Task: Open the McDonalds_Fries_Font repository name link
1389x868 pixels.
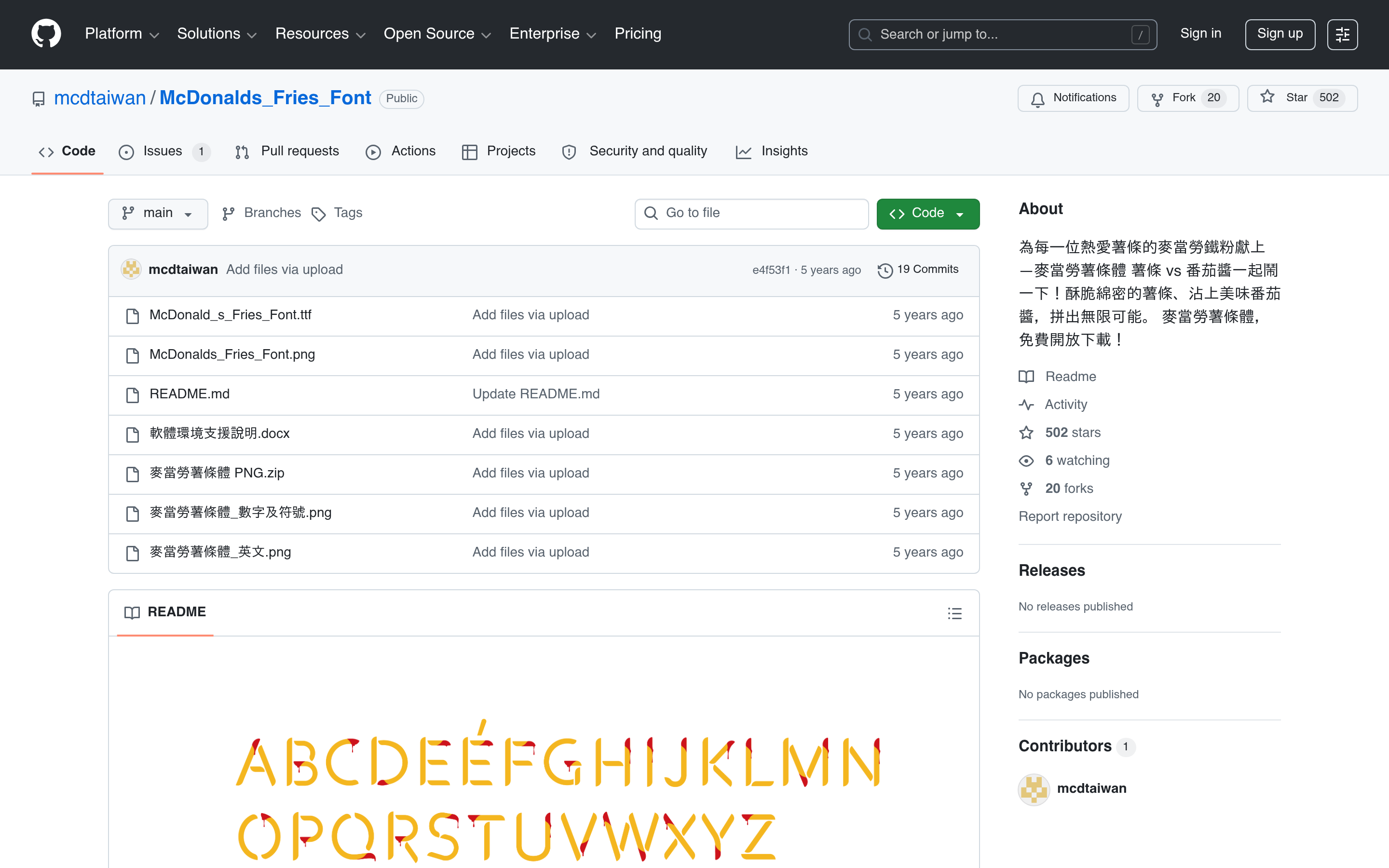Action: click(265, 98)
